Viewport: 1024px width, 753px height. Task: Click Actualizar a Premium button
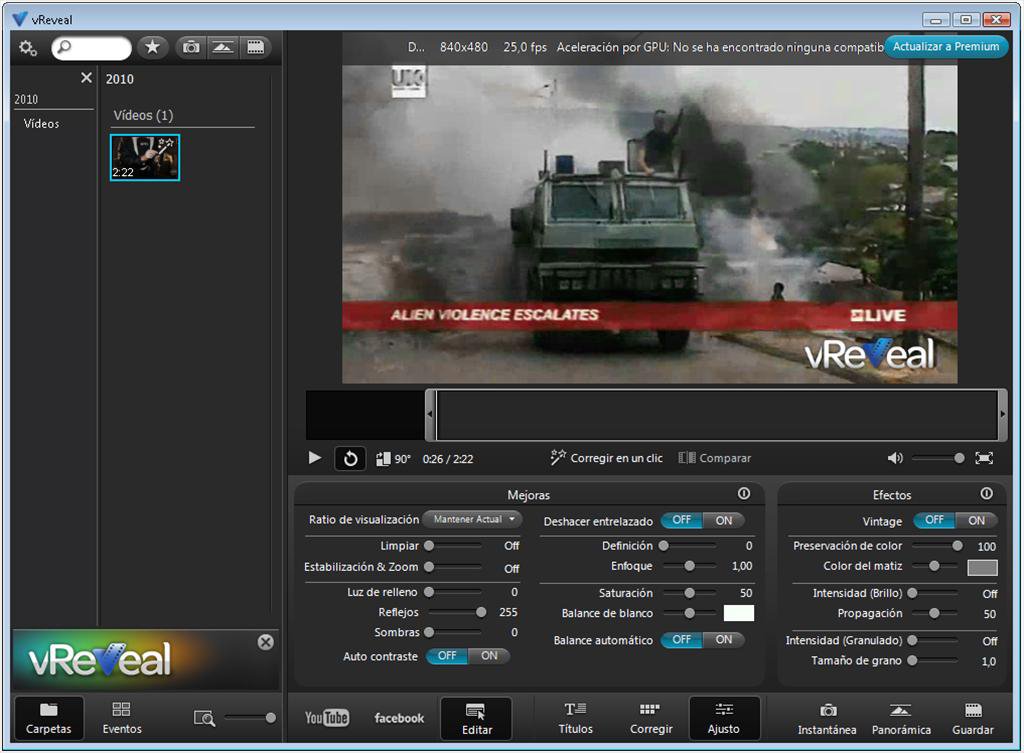tap(945, 47)
